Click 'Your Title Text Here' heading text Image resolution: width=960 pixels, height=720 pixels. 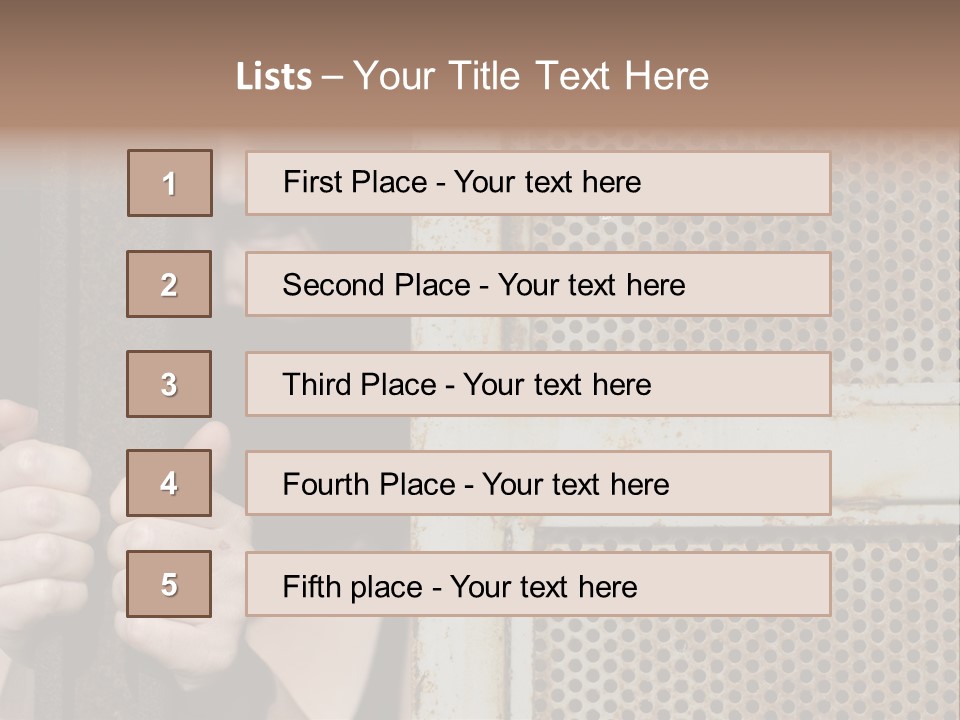click(531, 76)
